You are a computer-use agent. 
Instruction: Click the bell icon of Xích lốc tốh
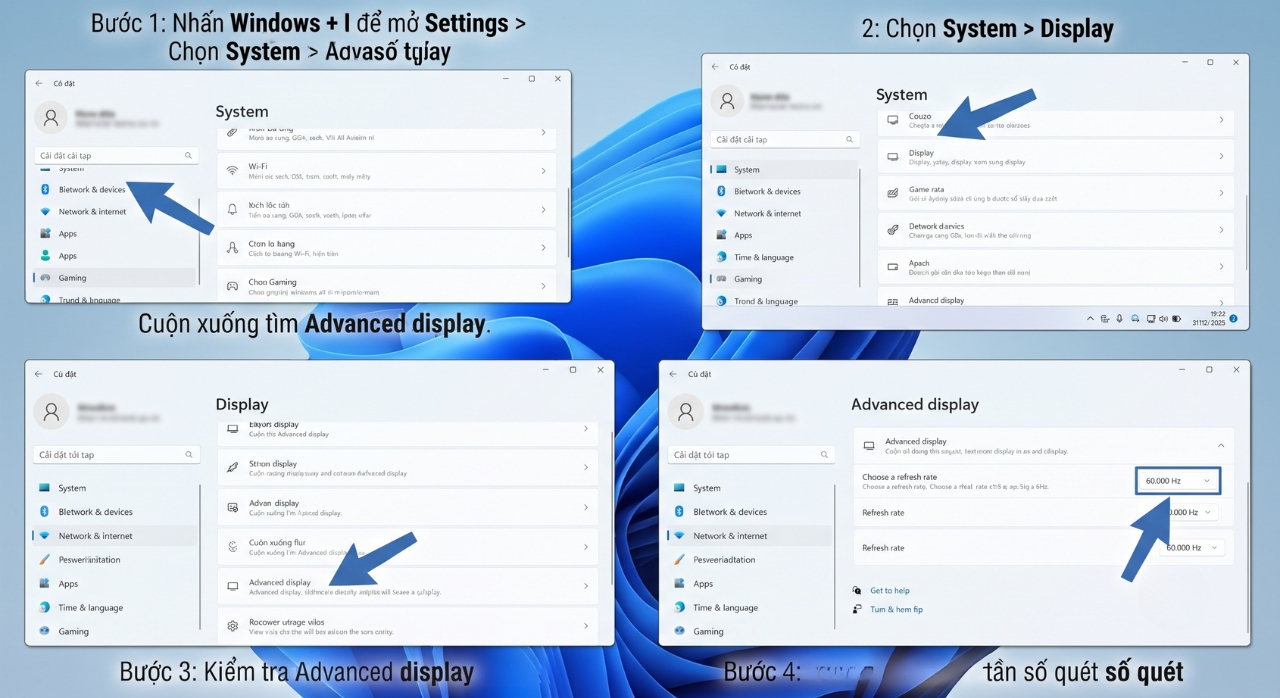(232, 209)
